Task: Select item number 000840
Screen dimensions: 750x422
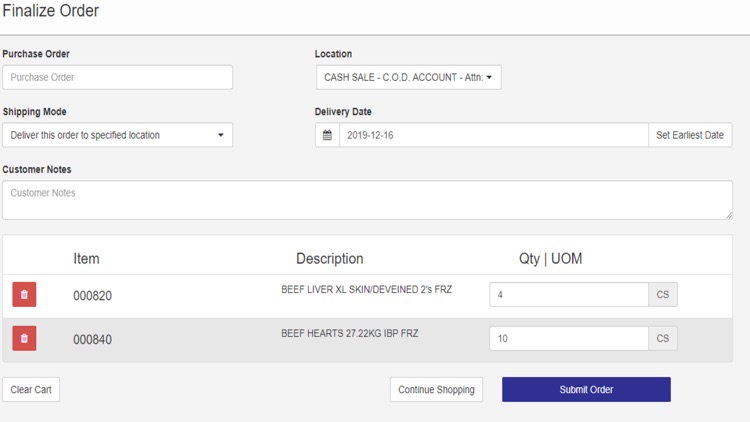Action: (92, 340)
